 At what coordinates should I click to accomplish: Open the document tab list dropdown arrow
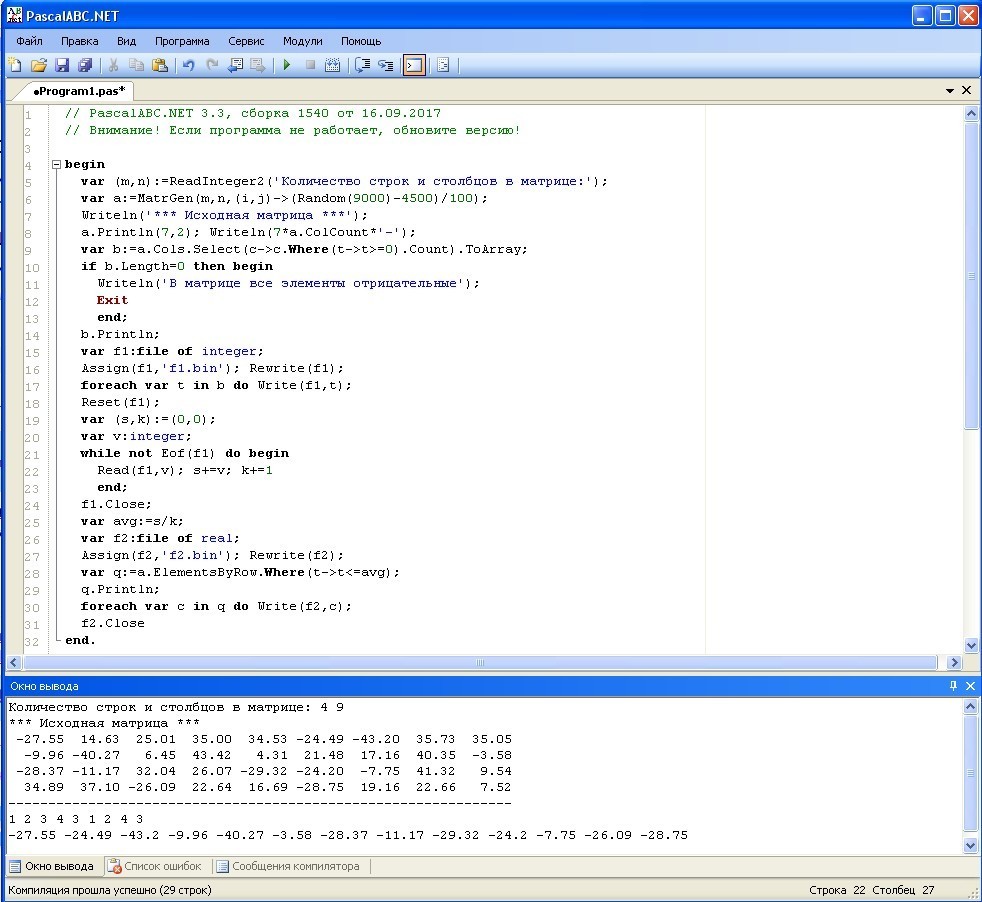[950, 90]
